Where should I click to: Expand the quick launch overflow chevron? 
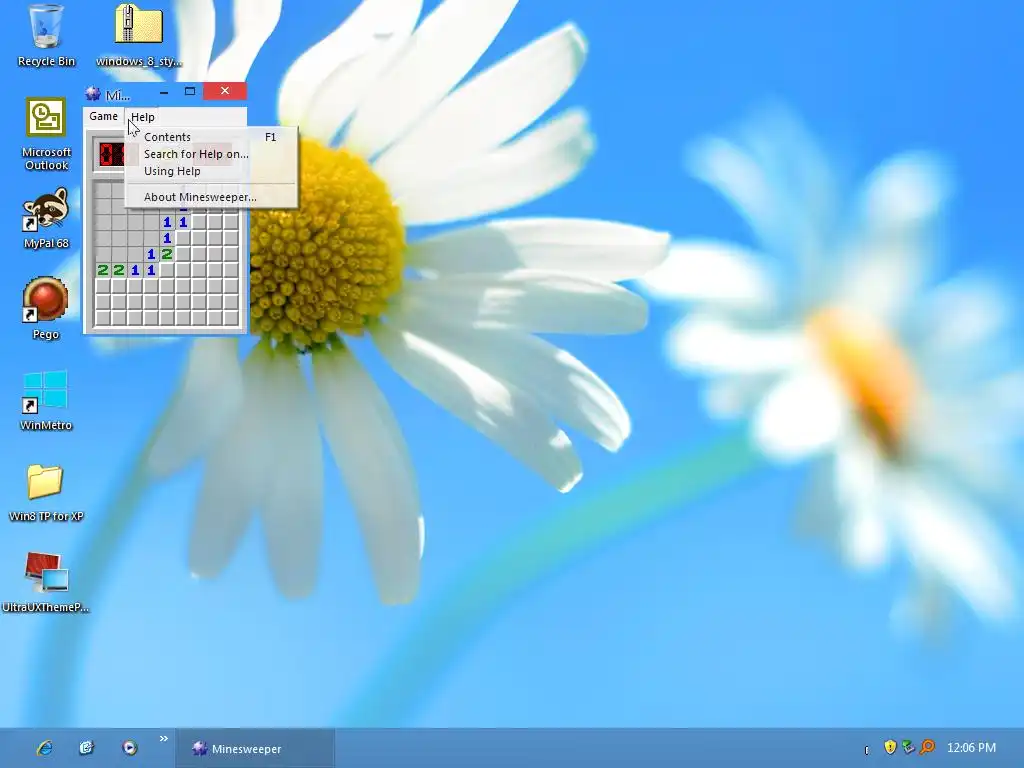(x=163, y=739)
